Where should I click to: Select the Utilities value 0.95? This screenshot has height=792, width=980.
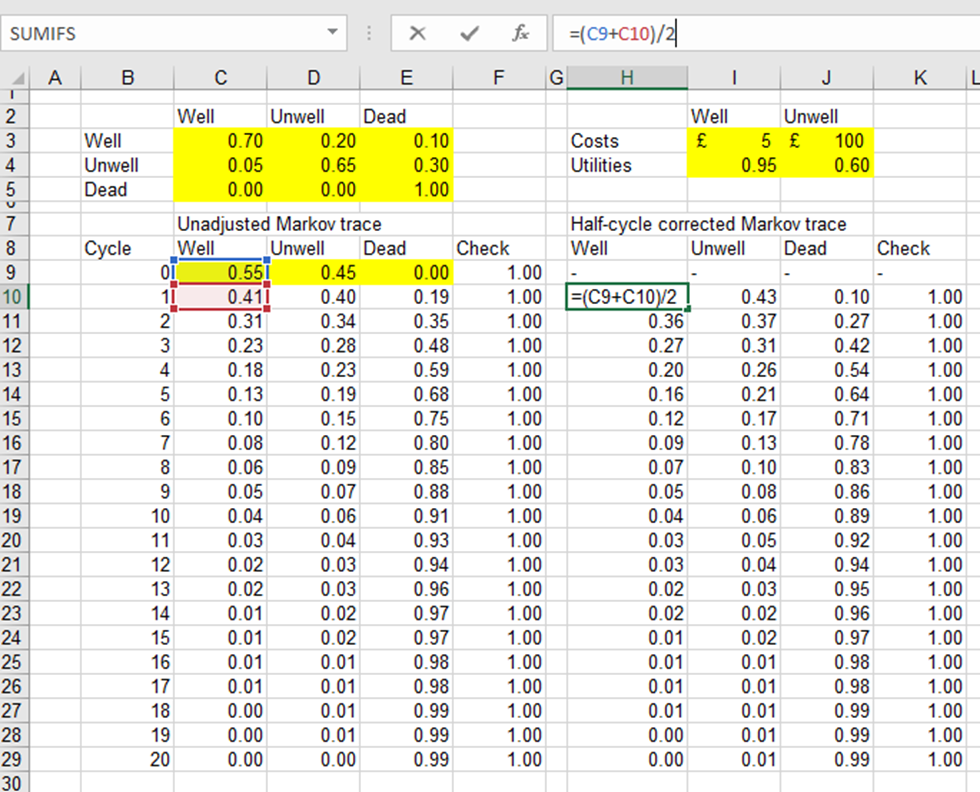pyautogui.click(x=734, y=165)
